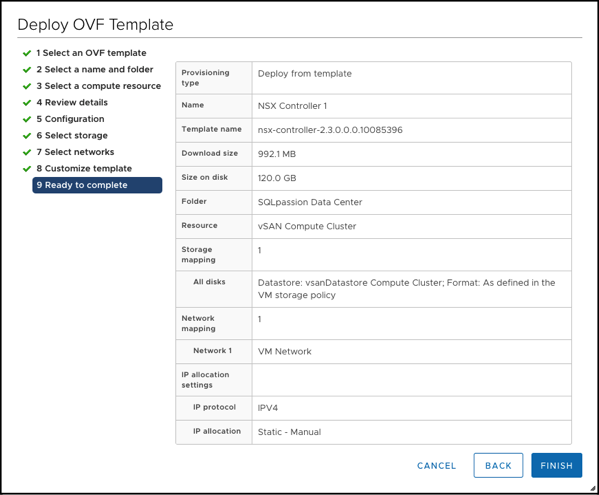
Task: Click green checkmark beside Select storage
Action: click(27, 136)
